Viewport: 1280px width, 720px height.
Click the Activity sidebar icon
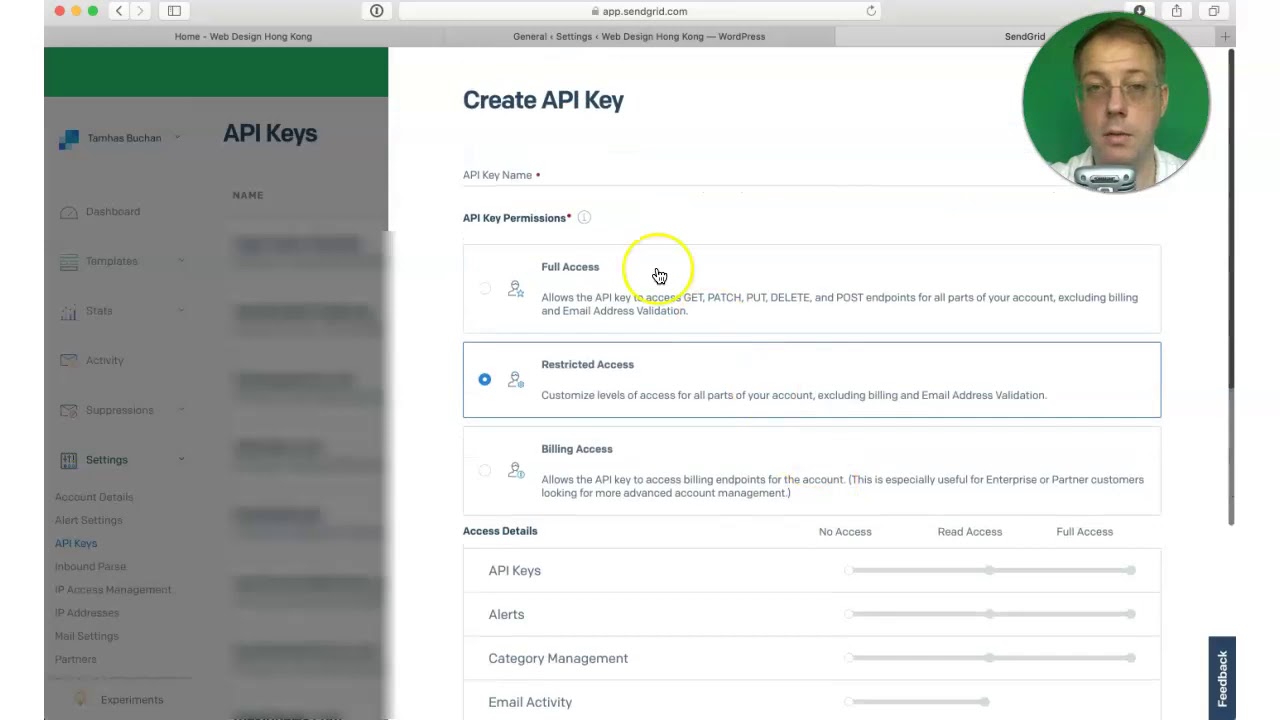[68, 361]
